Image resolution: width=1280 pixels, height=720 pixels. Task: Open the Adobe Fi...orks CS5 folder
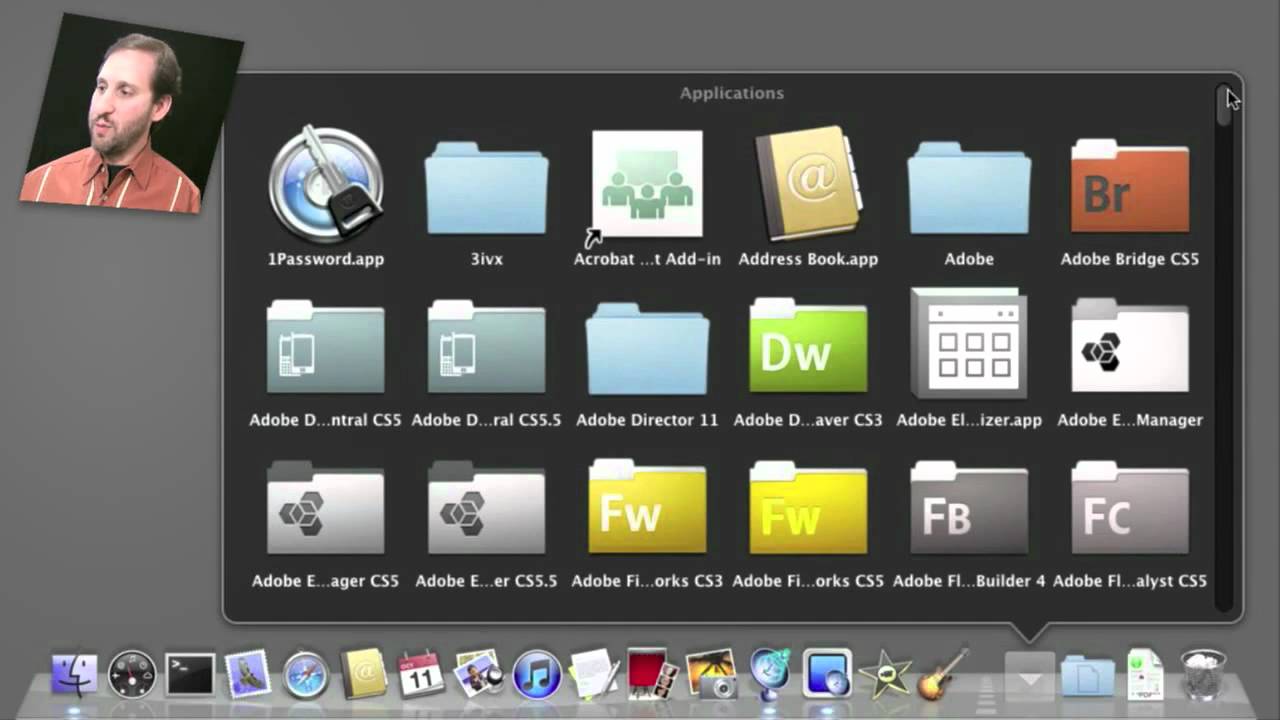(808, 508)
